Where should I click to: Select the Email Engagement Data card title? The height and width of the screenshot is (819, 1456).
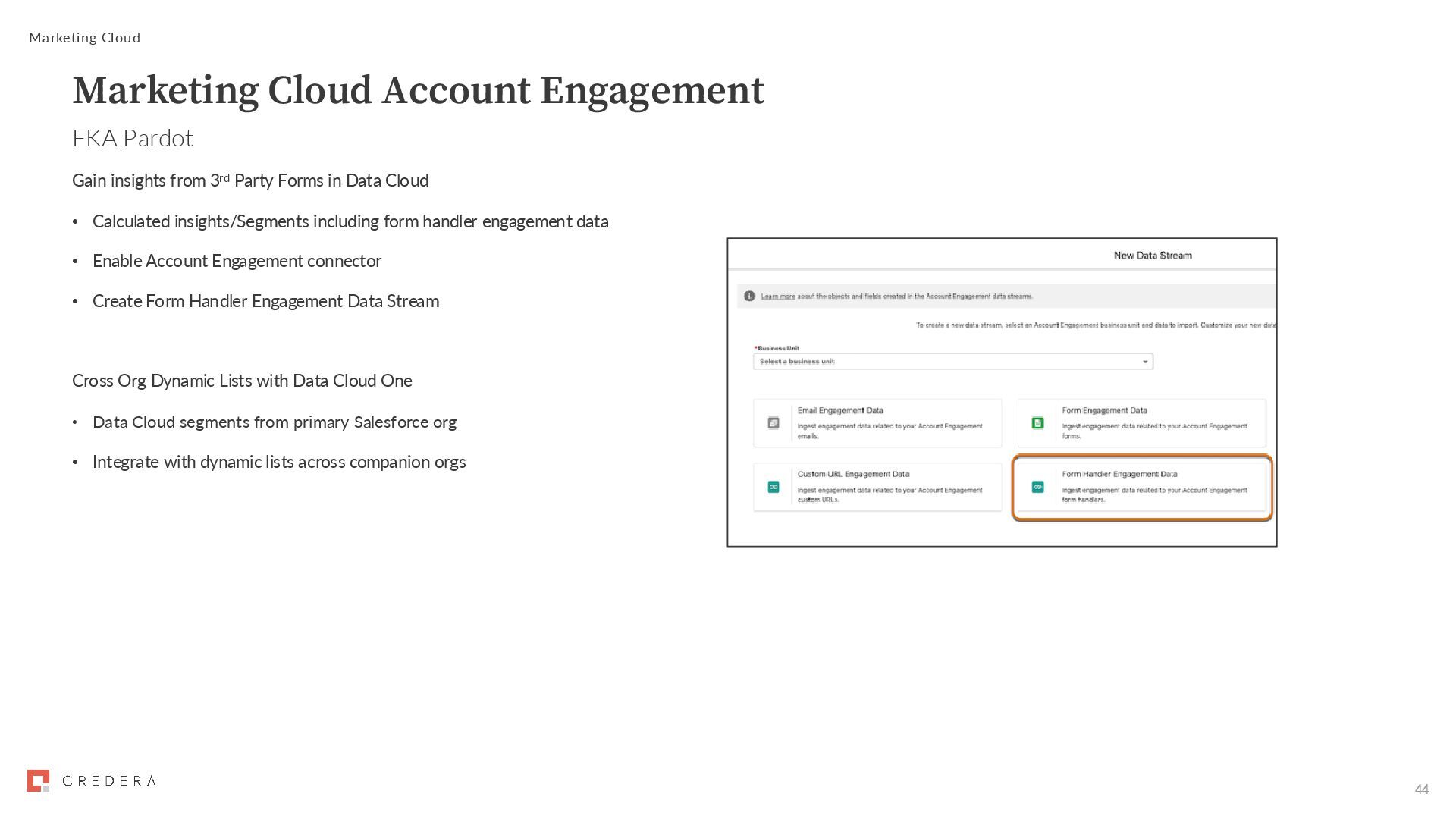click(839, 410)
